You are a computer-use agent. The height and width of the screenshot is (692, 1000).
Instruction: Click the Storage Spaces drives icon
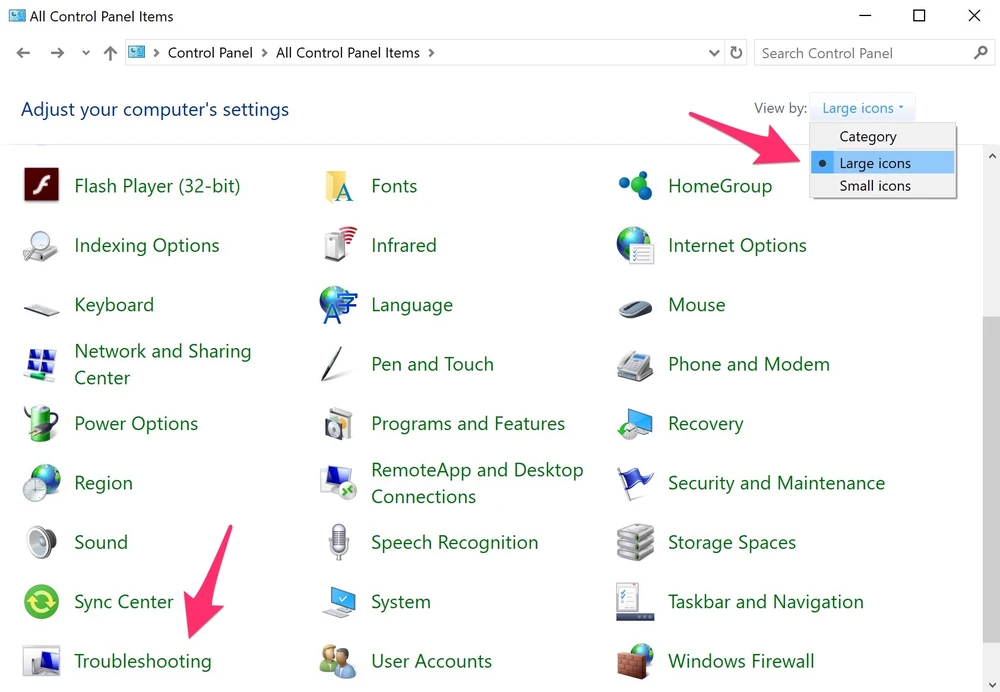(635, 543)
